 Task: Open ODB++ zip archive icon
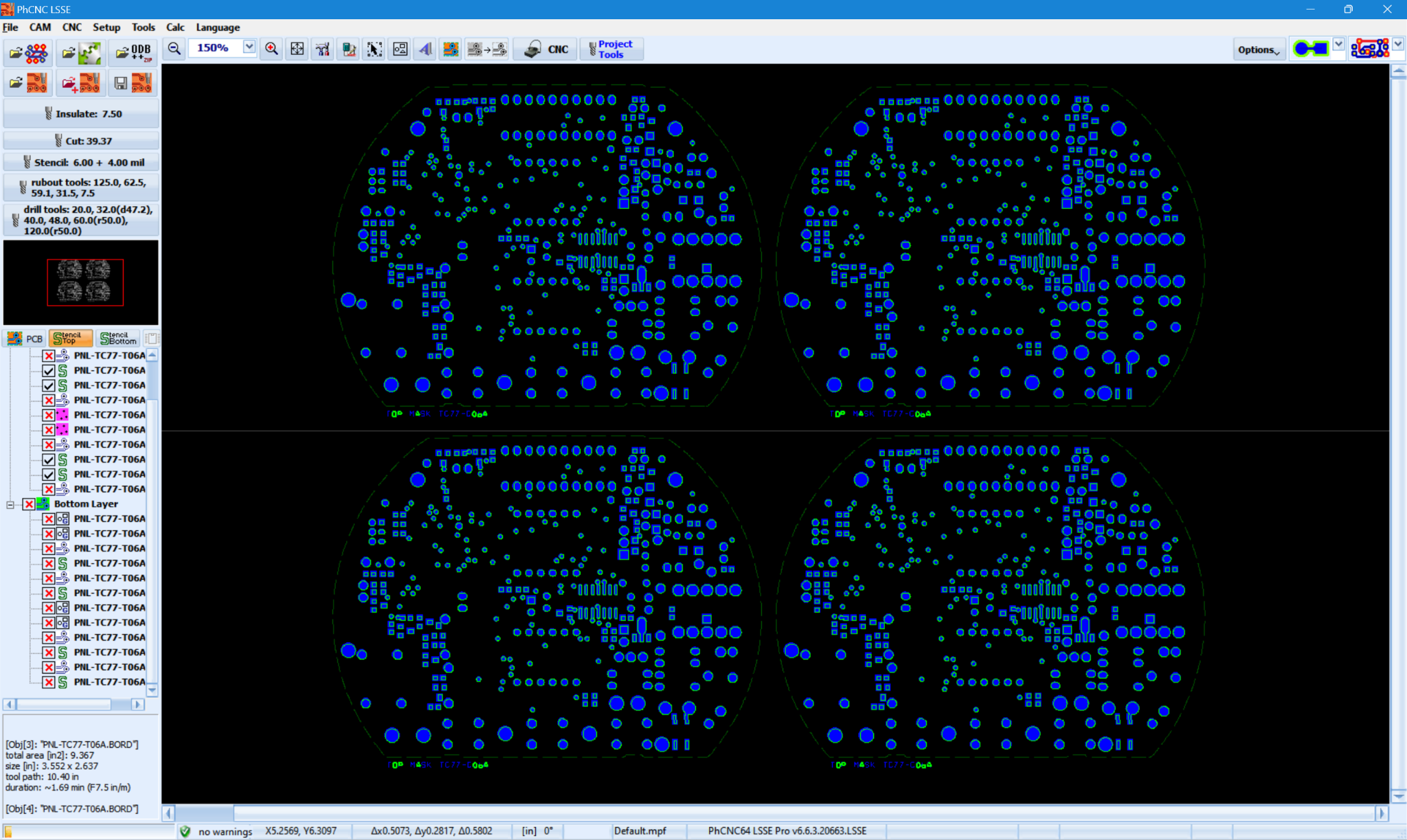tap(133, 53)
